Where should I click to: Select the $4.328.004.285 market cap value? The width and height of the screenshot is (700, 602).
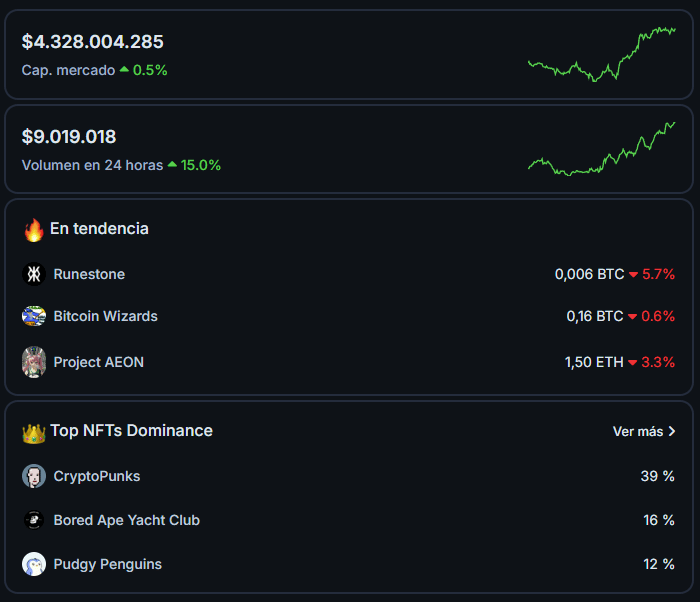(93, 42)
